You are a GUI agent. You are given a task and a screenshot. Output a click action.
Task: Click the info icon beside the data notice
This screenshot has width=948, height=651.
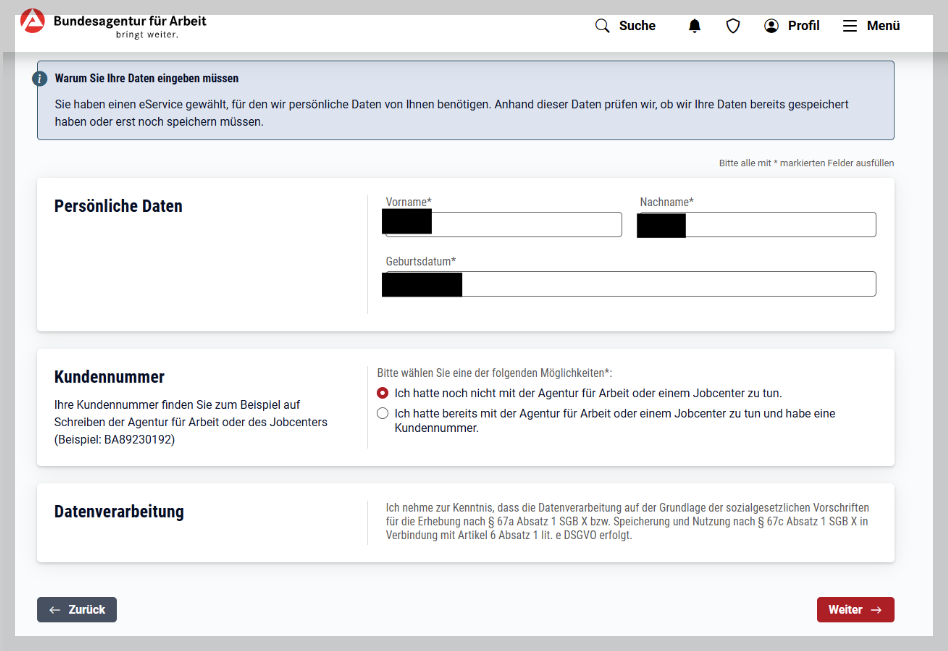pos(39,79)
